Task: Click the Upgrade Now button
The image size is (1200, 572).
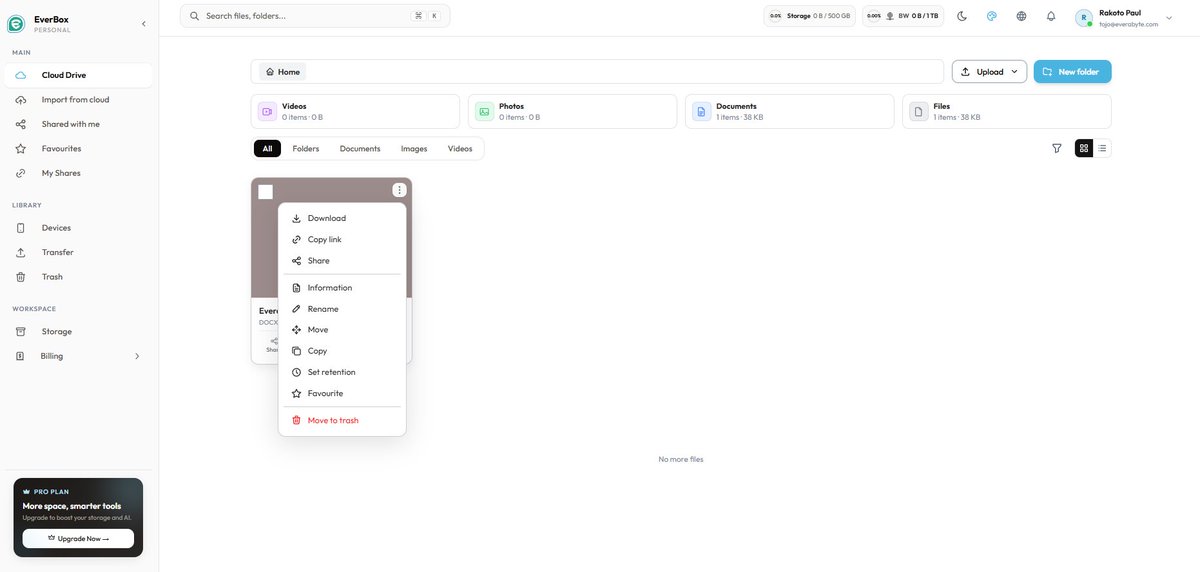Action: [78, 538]
